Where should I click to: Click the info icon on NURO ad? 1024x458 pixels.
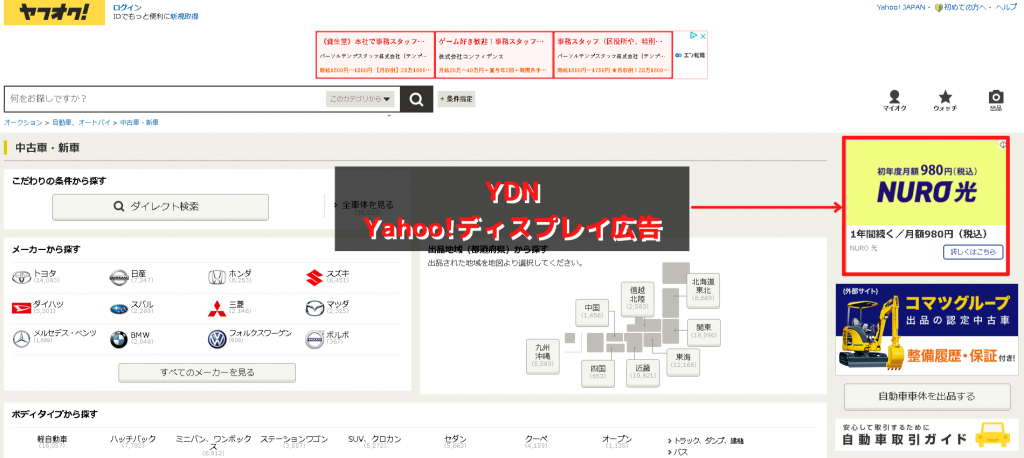[1001, 146]
